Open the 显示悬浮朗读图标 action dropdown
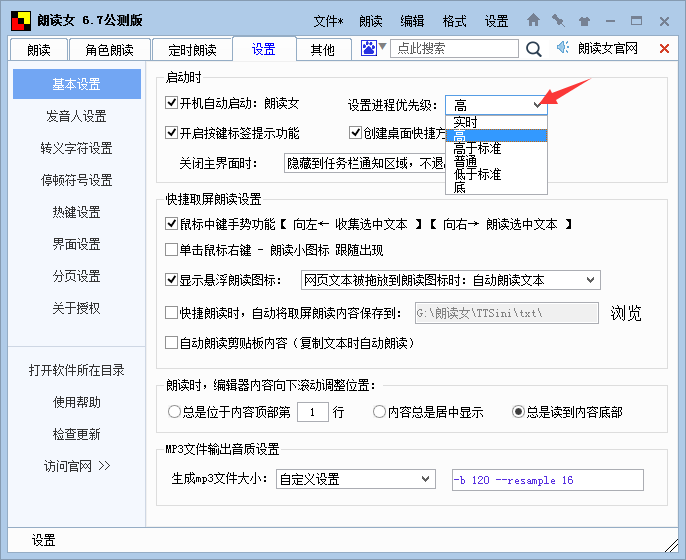686x560 pixels. pos(589,280)
